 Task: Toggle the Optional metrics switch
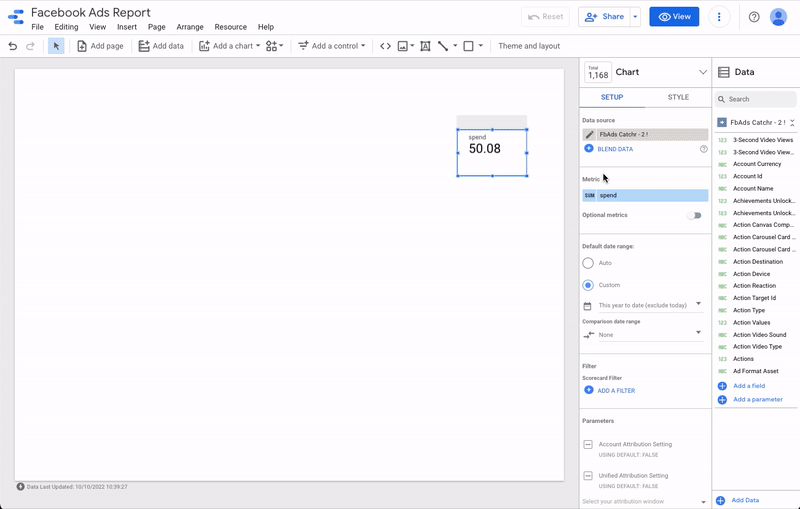[694, 215]
